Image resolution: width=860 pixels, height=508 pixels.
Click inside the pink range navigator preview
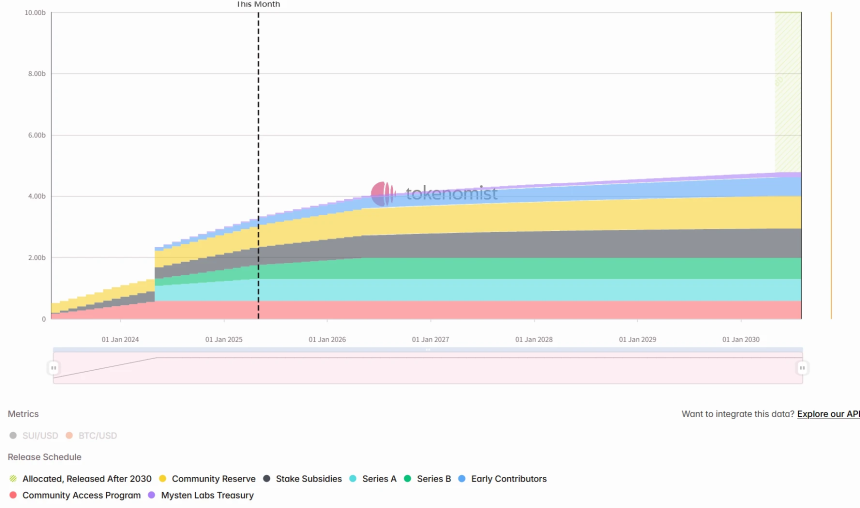click(430, 370)
